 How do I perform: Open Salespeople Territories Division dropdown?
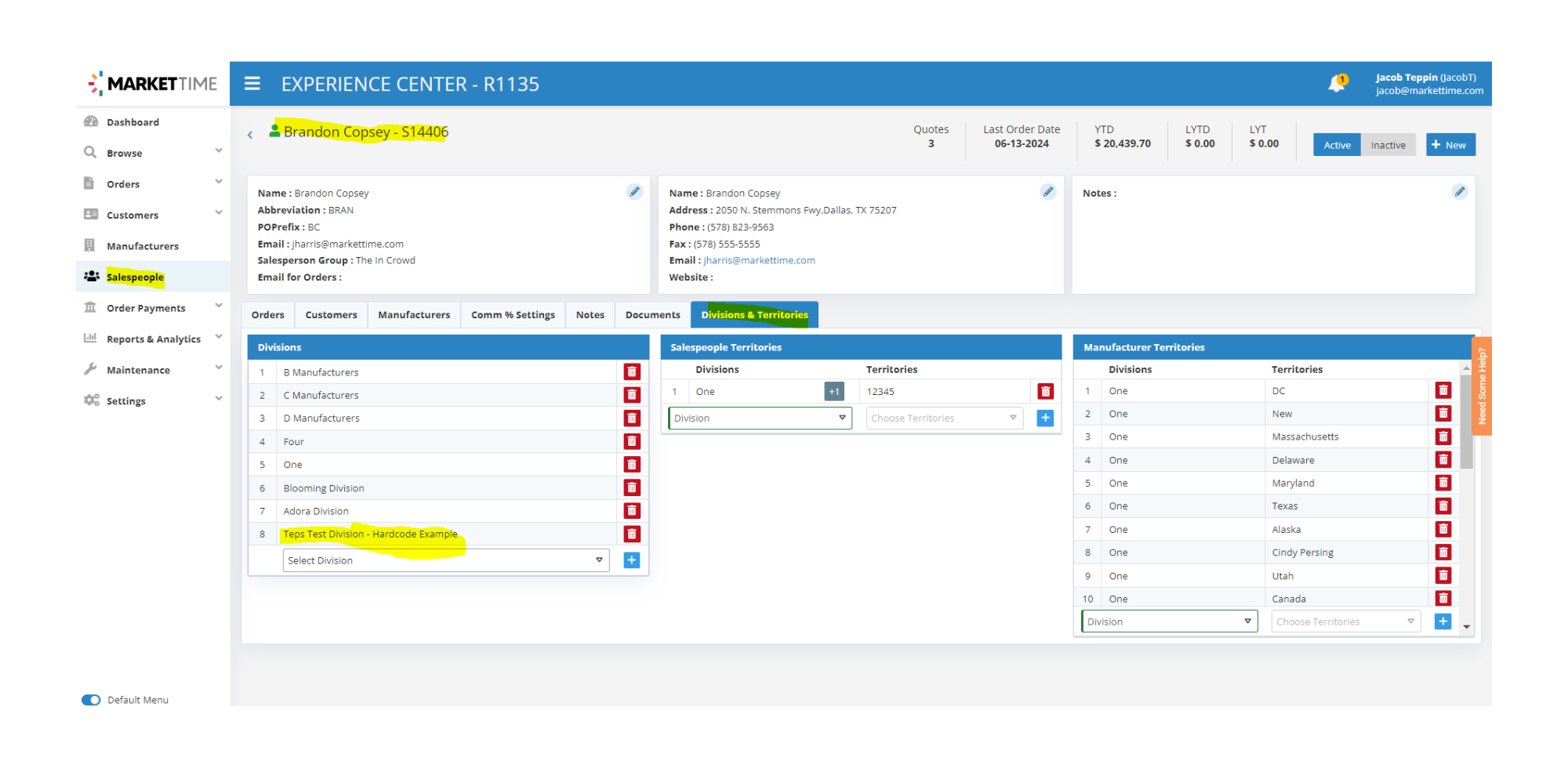tap(760, 418)
